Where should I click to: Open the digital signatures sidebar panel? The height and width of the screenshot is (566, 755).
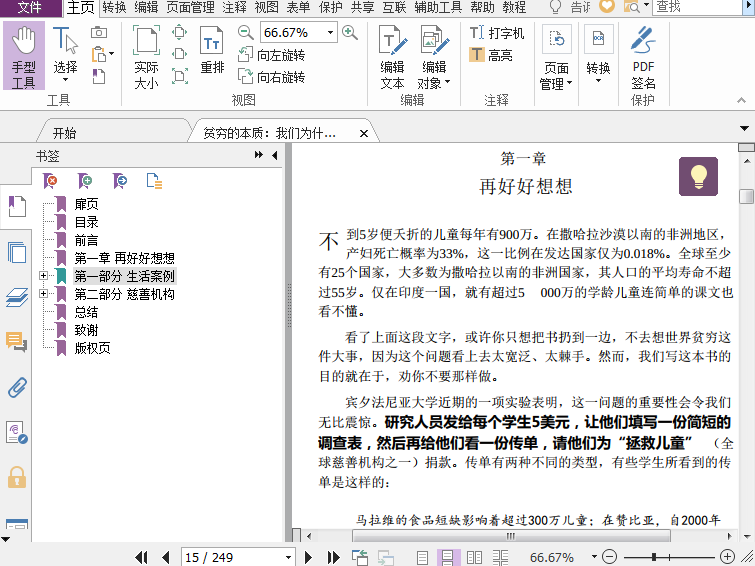[x=17, y=432]
